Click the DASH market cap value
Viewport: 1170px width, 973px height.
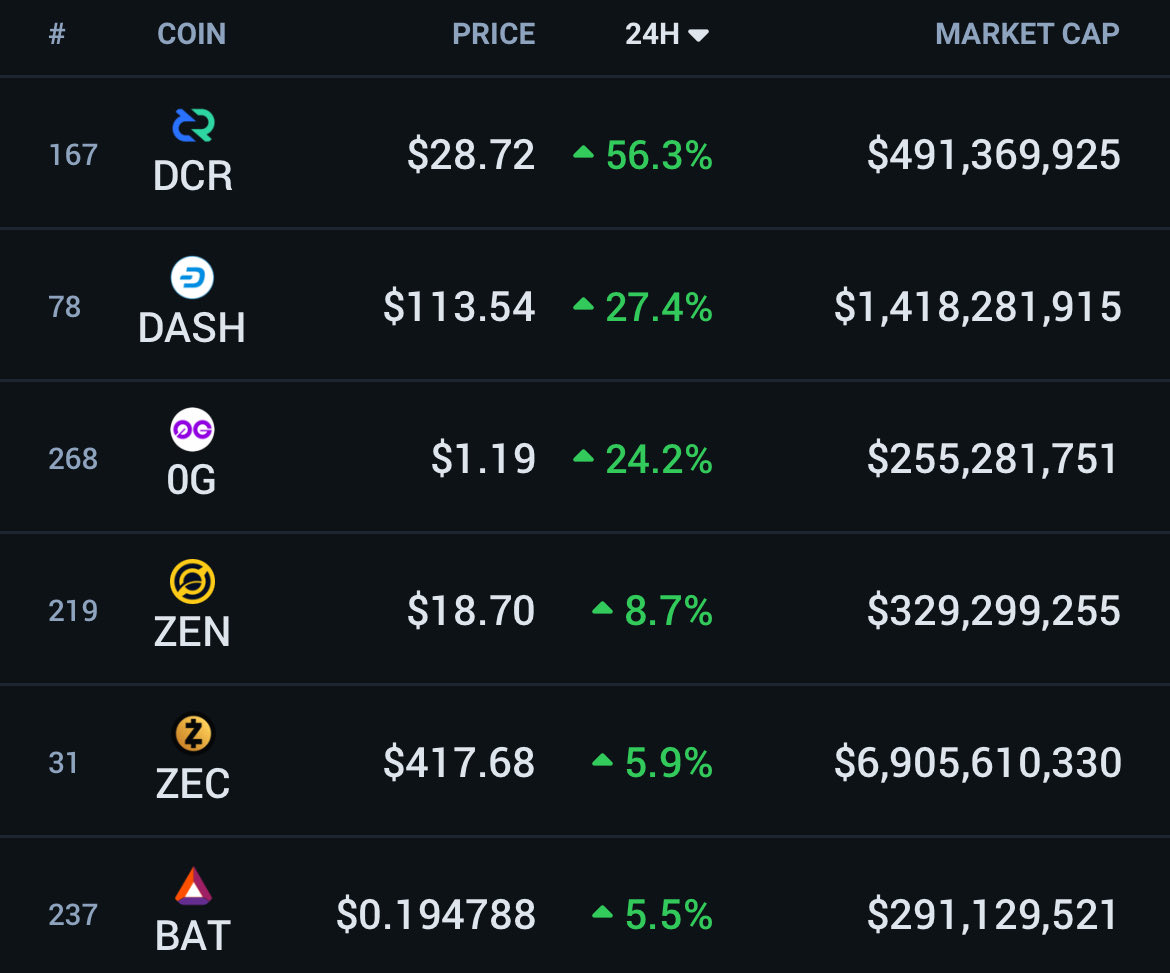[x=977, y=307]
